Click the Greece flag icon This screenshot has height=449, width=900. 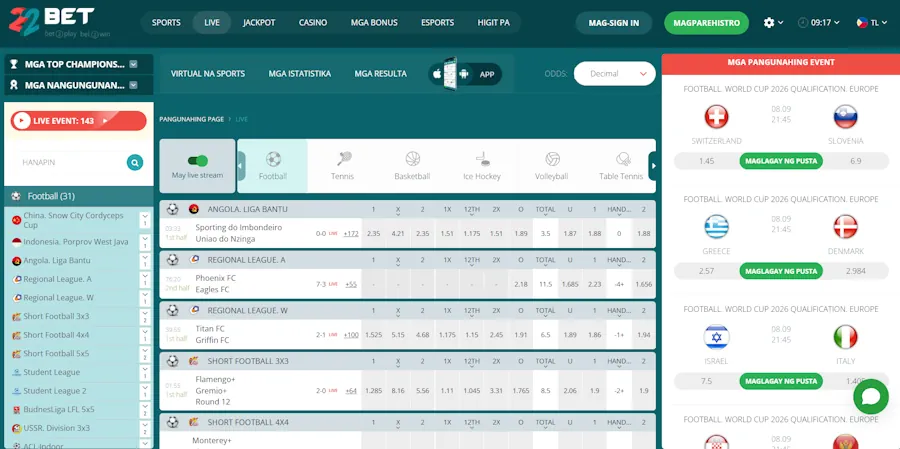(716, 227)
